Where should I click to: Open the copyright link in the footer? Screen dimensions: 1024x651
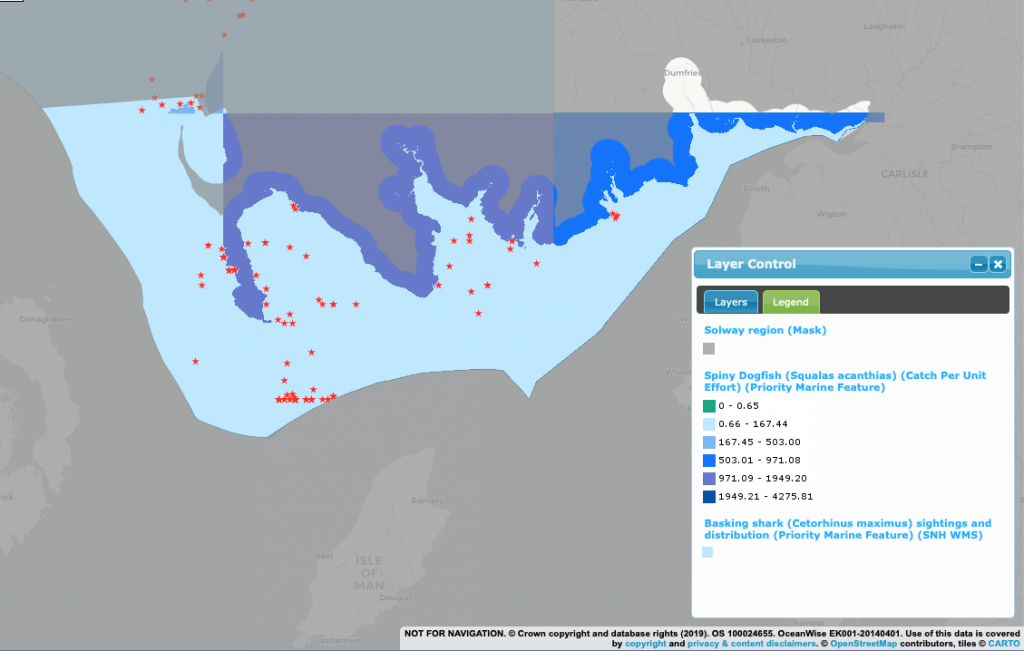click(645, 644)
